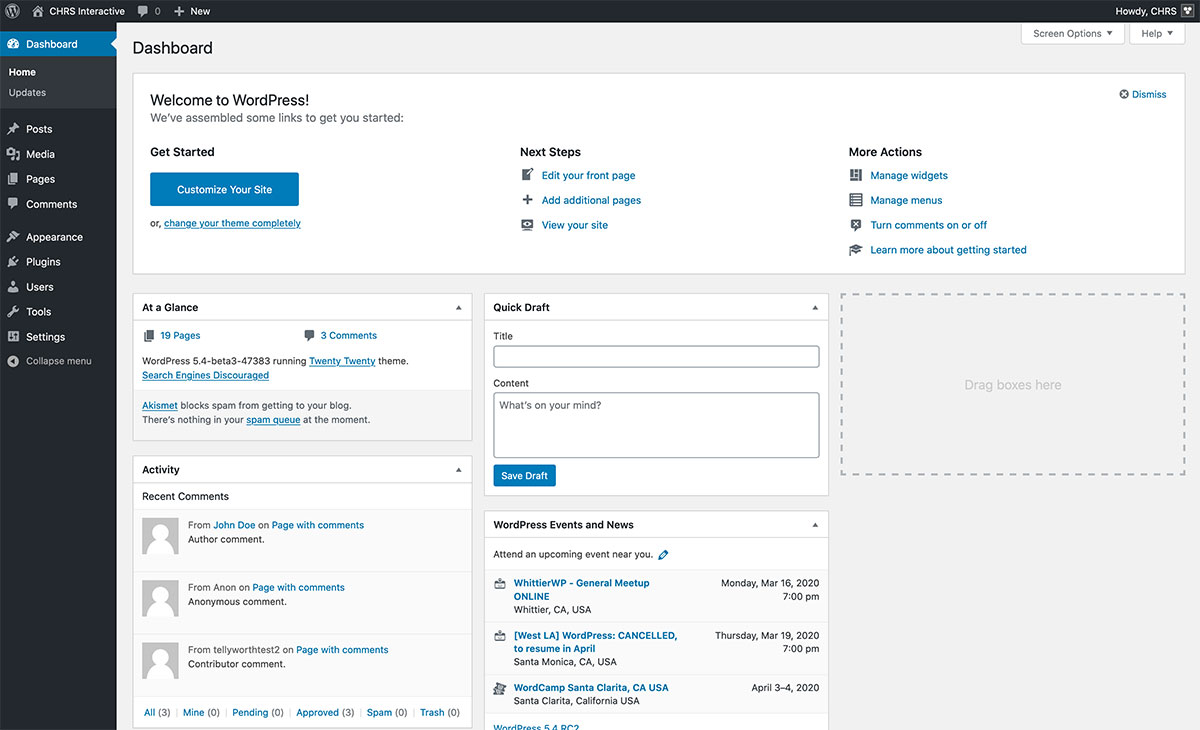Open the Plugins menu label

click(x=43, y=262)
